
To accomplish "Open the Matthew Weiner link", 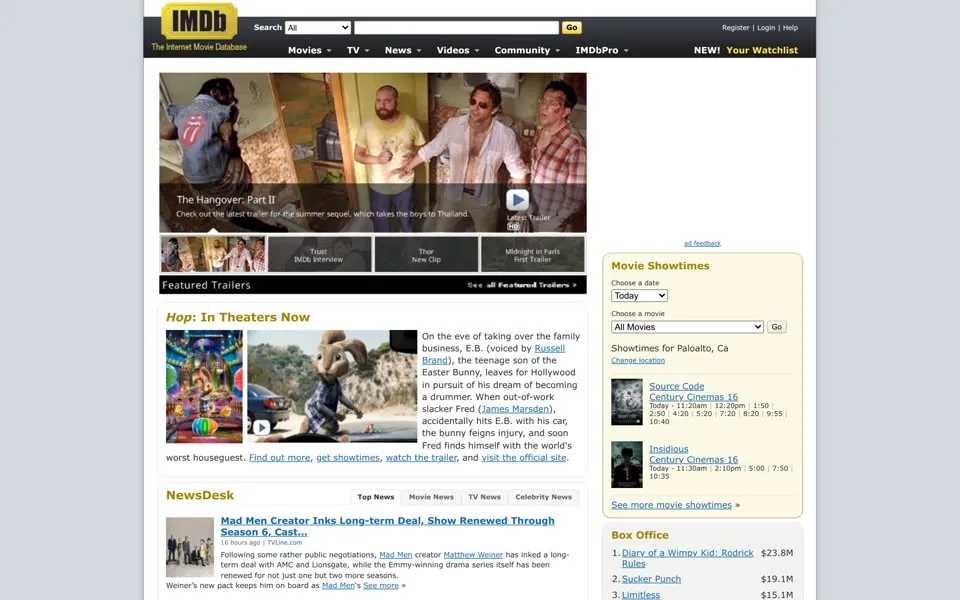I will click(473, 555).
